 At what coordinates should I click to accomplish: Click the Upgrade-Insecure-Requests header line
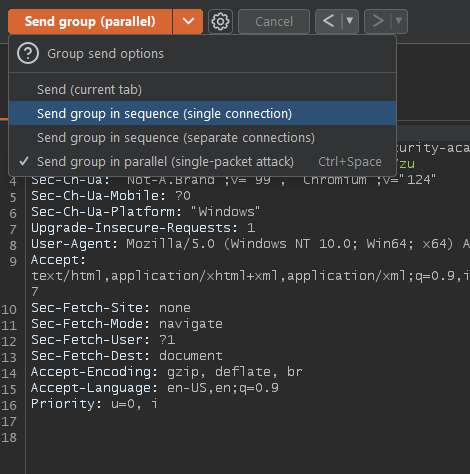(143, 228)
